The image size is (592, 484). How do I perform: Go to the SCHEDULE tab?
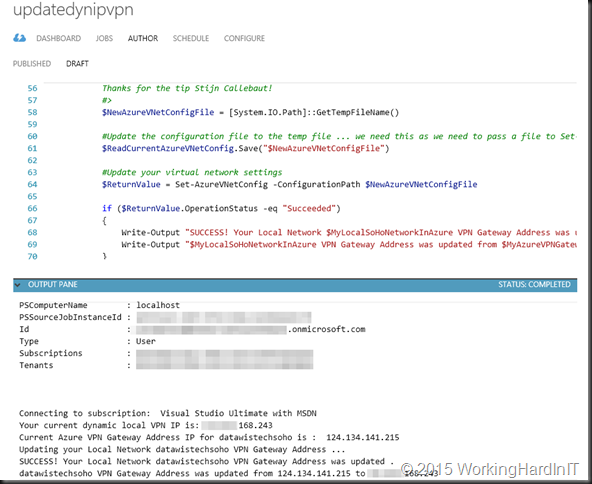point(191,39)
